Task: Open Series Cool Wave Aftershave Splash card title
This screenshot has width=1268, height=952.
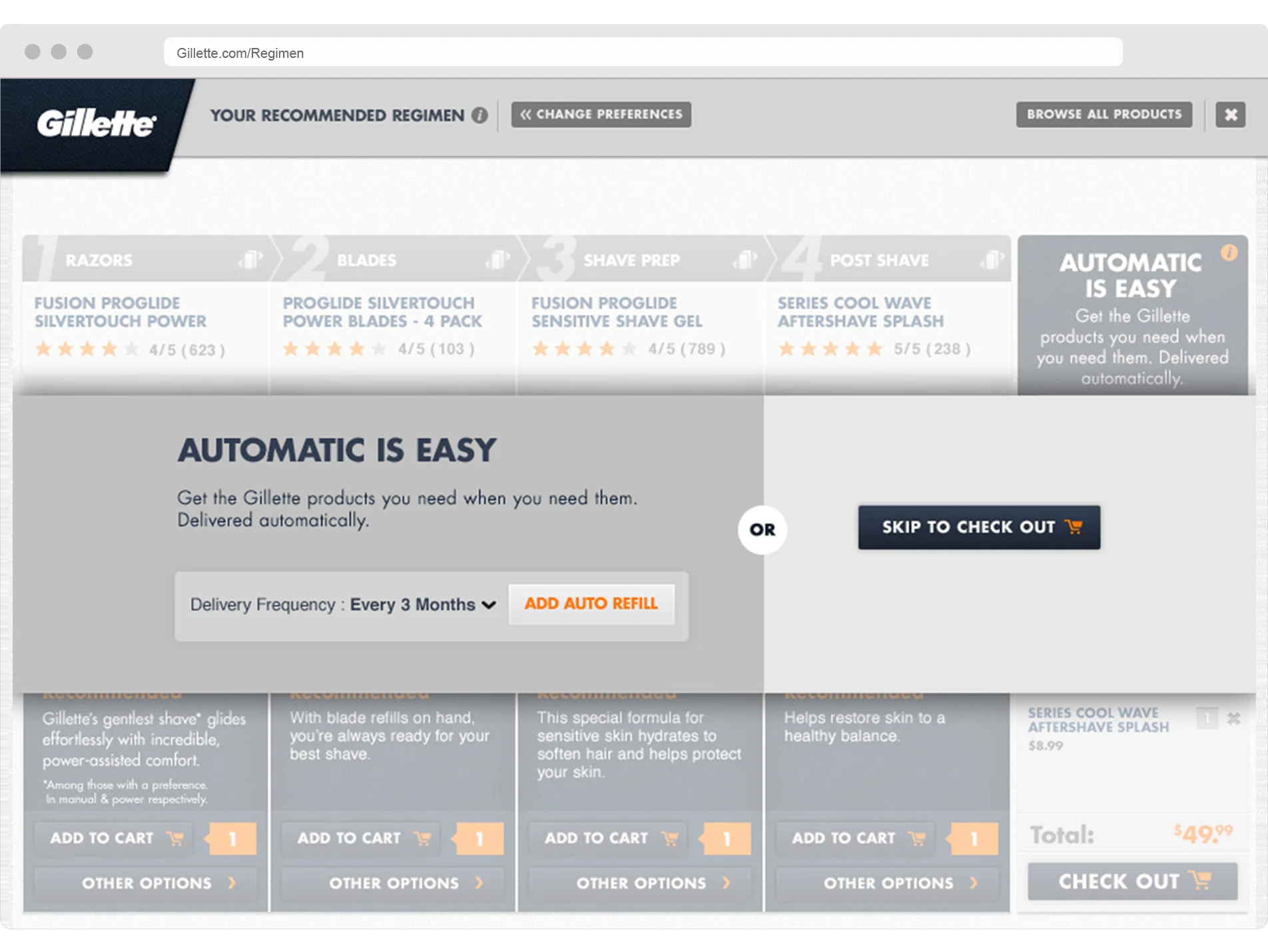Action: pyautogui.click(x=860, y=312)
